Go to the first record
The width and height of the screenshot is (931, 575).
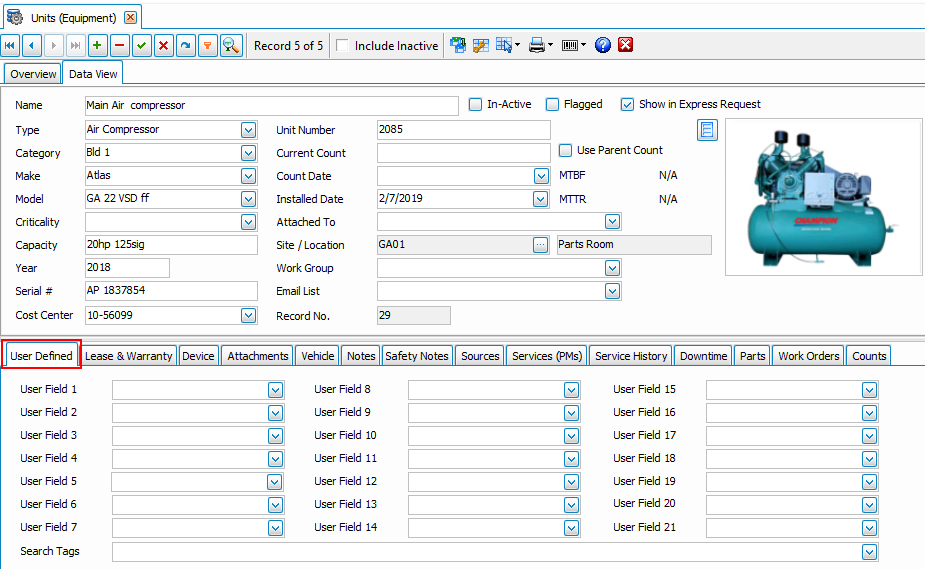coord(10,46)
